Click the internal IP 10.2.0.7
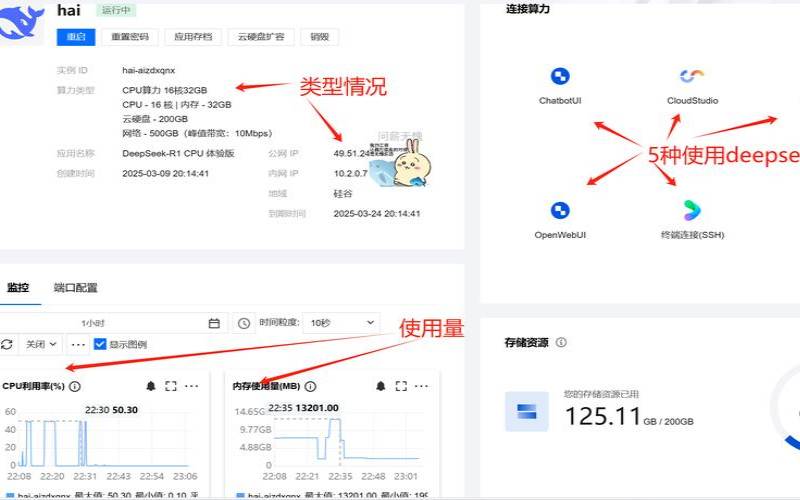 [x=351, y=173]
